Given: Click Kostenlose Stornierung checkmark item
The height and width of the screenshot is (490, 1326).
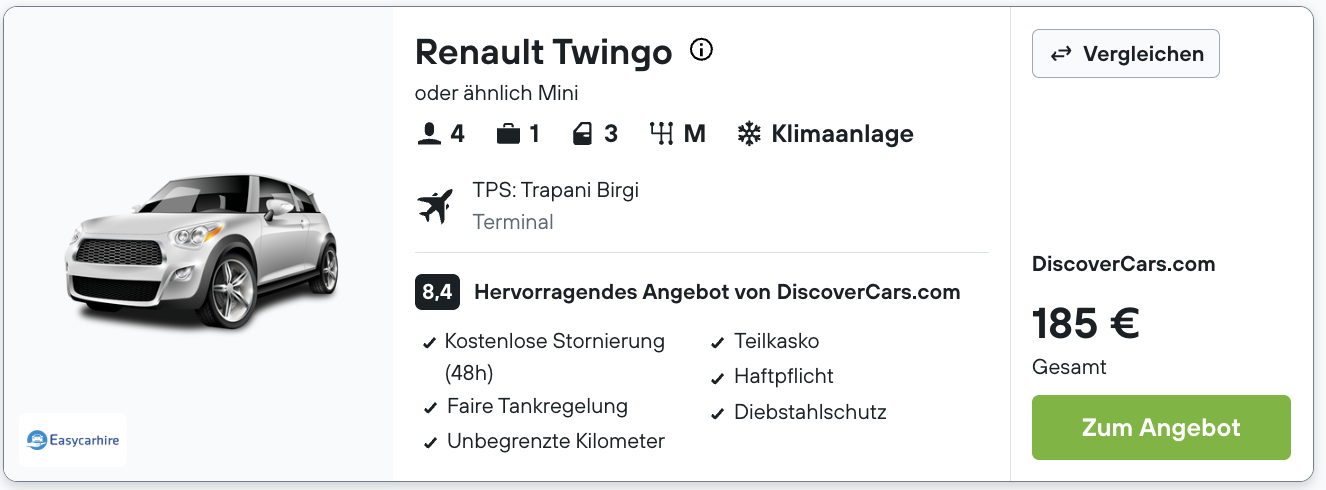Looking at the screenshot, I should click(545, 357).
